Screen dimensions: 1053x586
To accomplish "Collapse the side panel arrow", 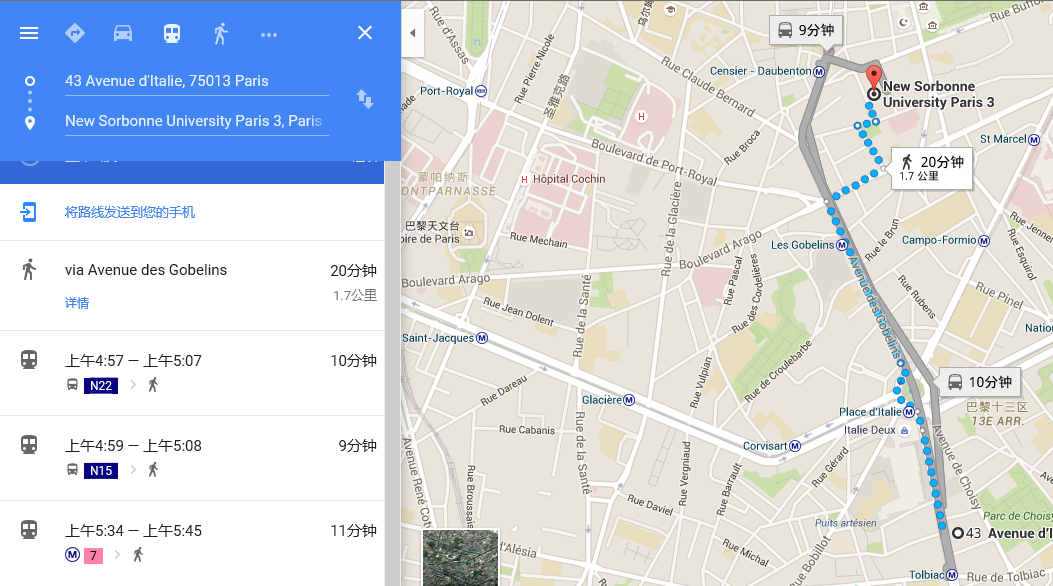I will [412, 33].
